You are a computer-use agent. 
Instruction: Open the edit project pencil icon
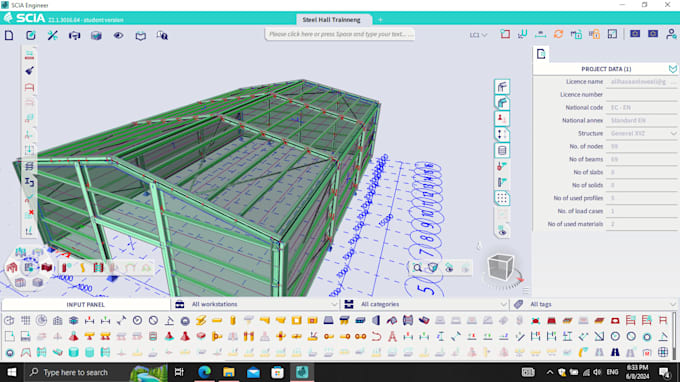(31, 35)
